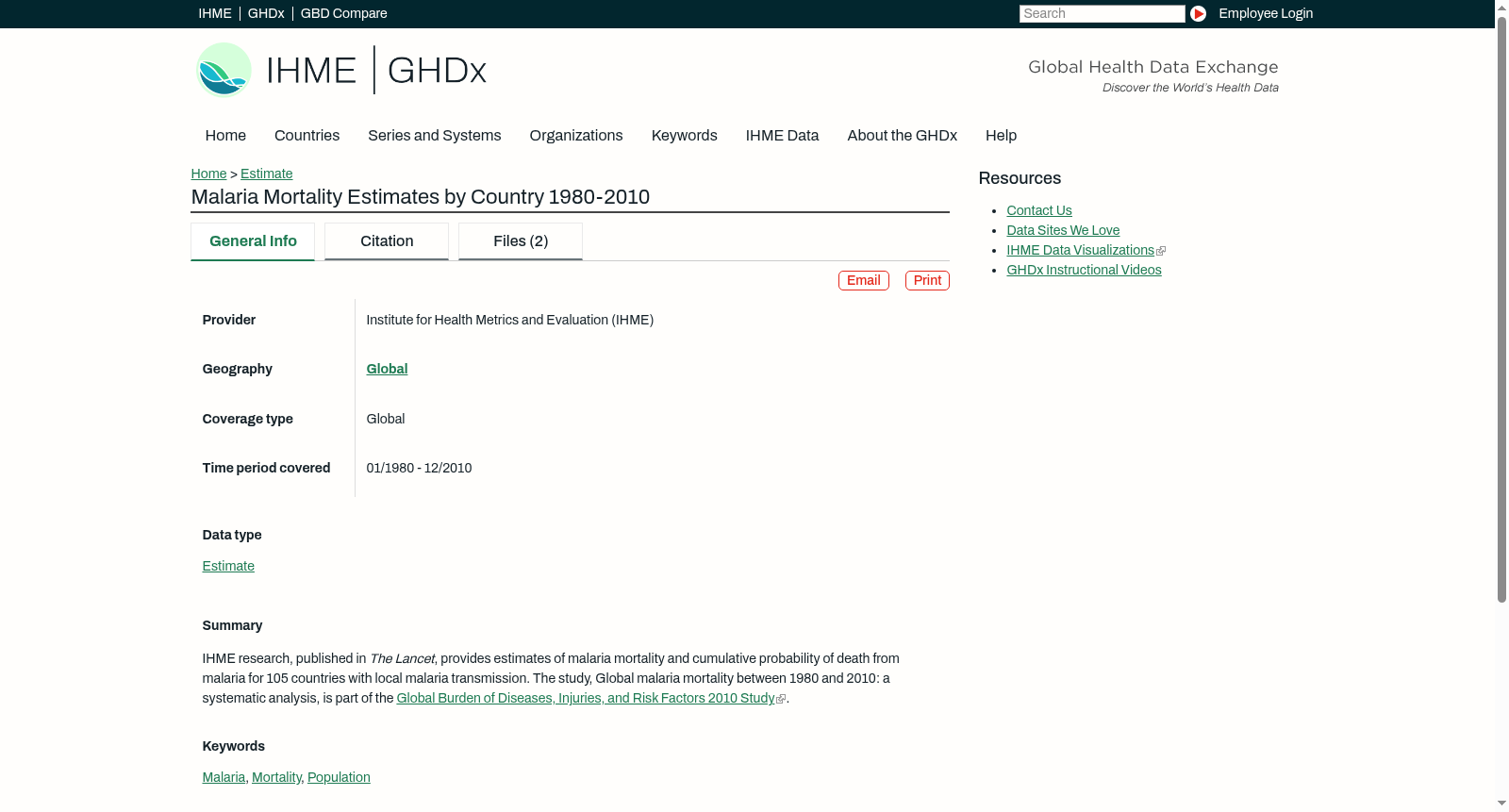The image size is (1509, 812).
Task: Open the Employee Login link
Action: (1266, 13)
